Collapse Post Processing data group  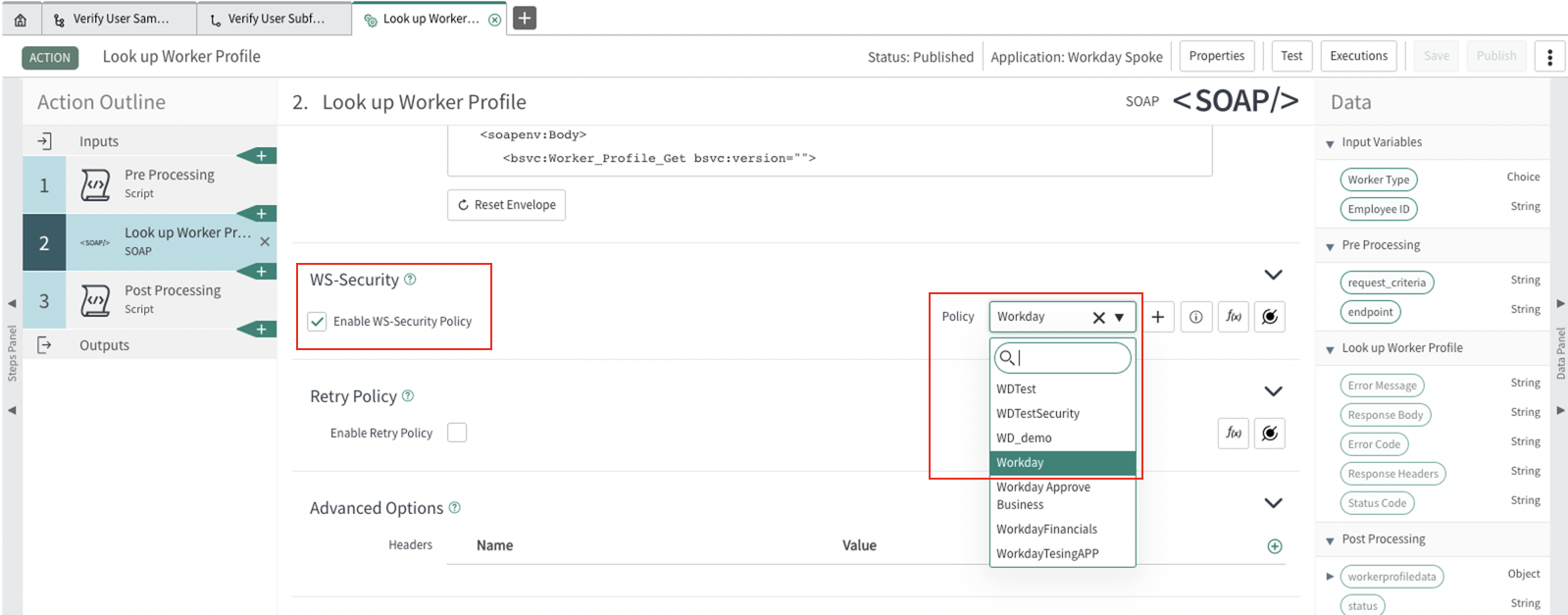[1330, 541]
